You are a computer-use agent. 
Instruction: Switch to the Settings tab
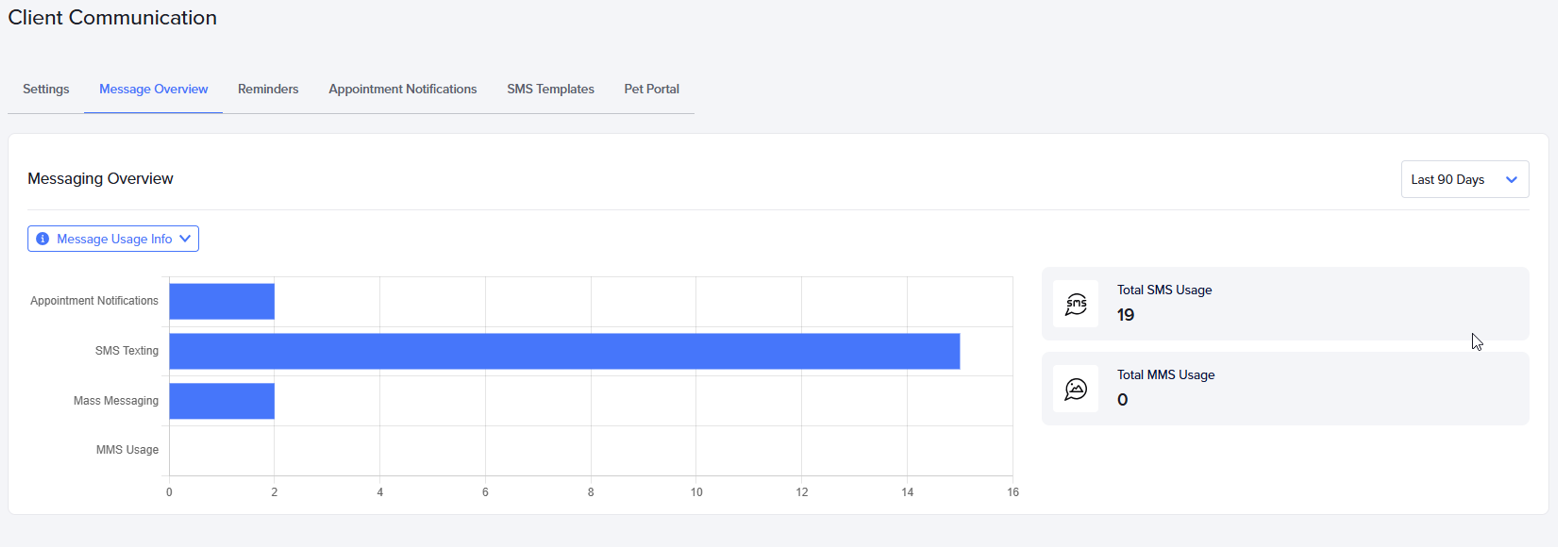click(x=46, y=89)
